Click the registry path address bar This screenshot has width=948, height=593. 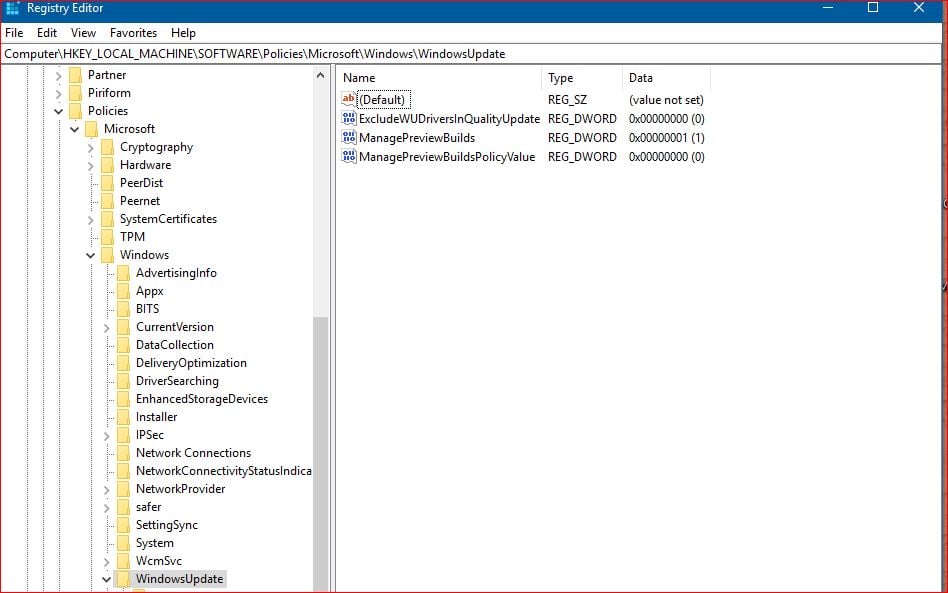(x=472, y=54)
